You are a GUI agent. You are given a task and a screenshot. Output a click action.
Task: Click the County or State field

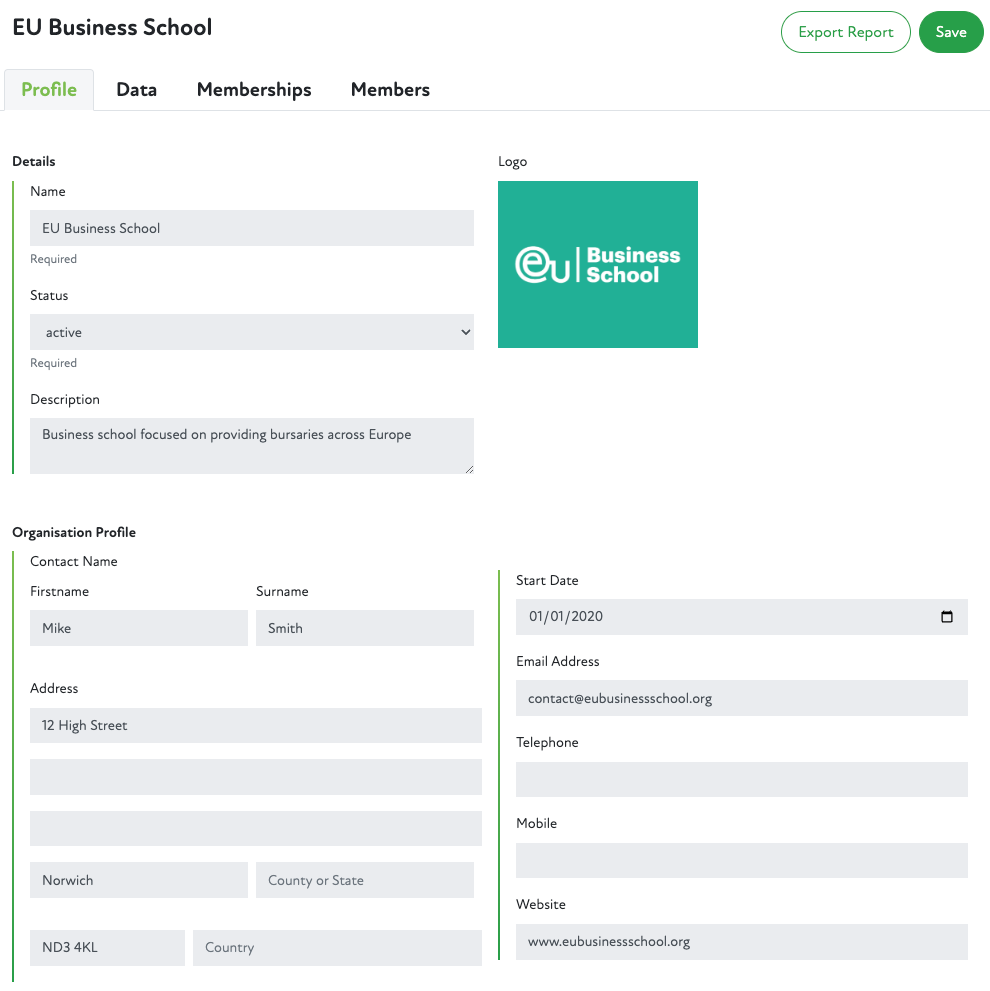[x=364, y=880]
